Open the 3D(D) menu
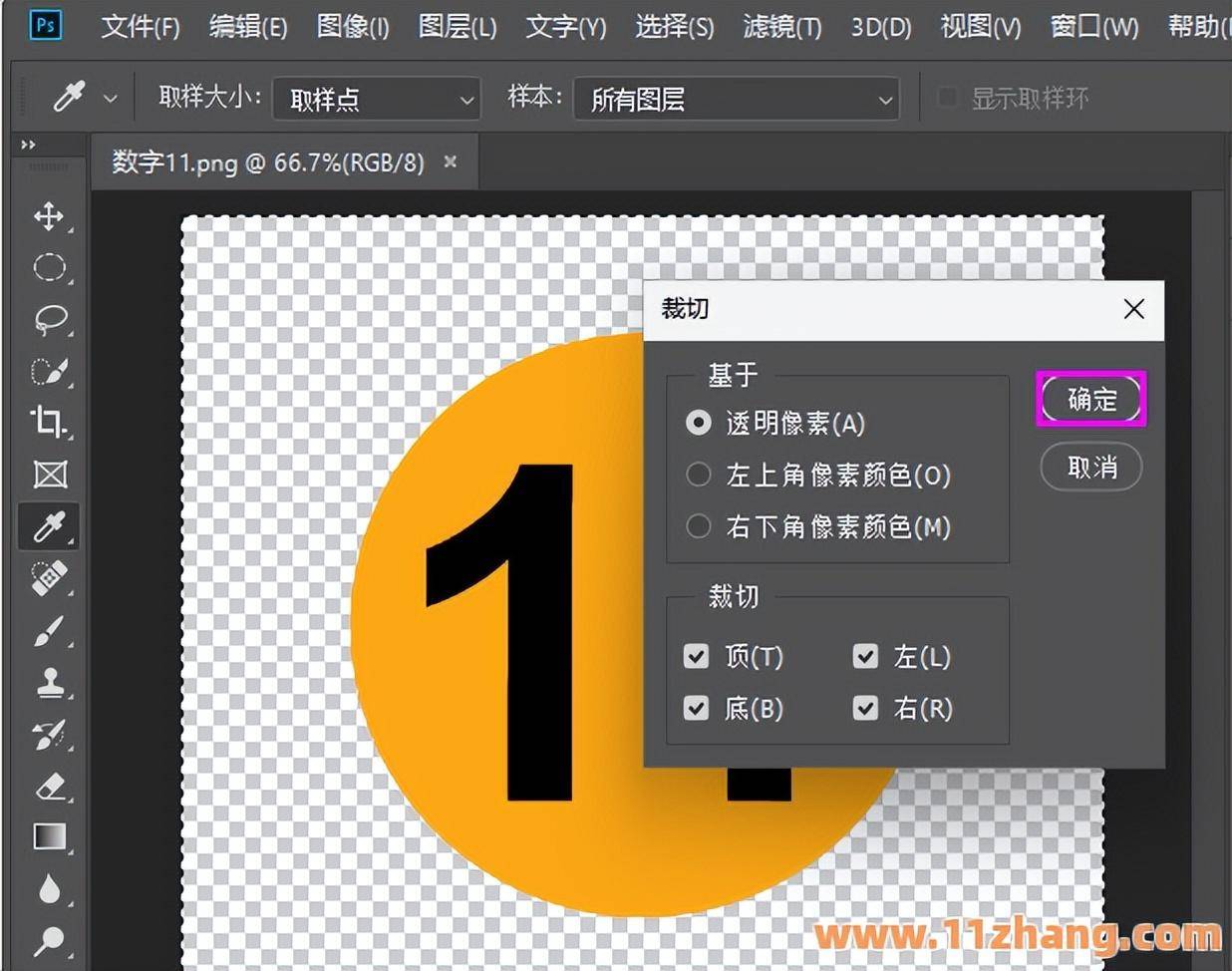Image resolution: width=1232 pixels, height=971 pixels. (x=881, y=26)
